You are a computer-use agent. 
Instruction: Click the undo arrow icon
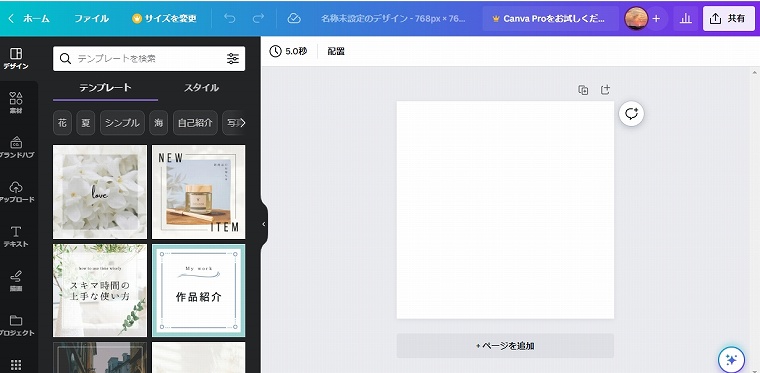229,18
